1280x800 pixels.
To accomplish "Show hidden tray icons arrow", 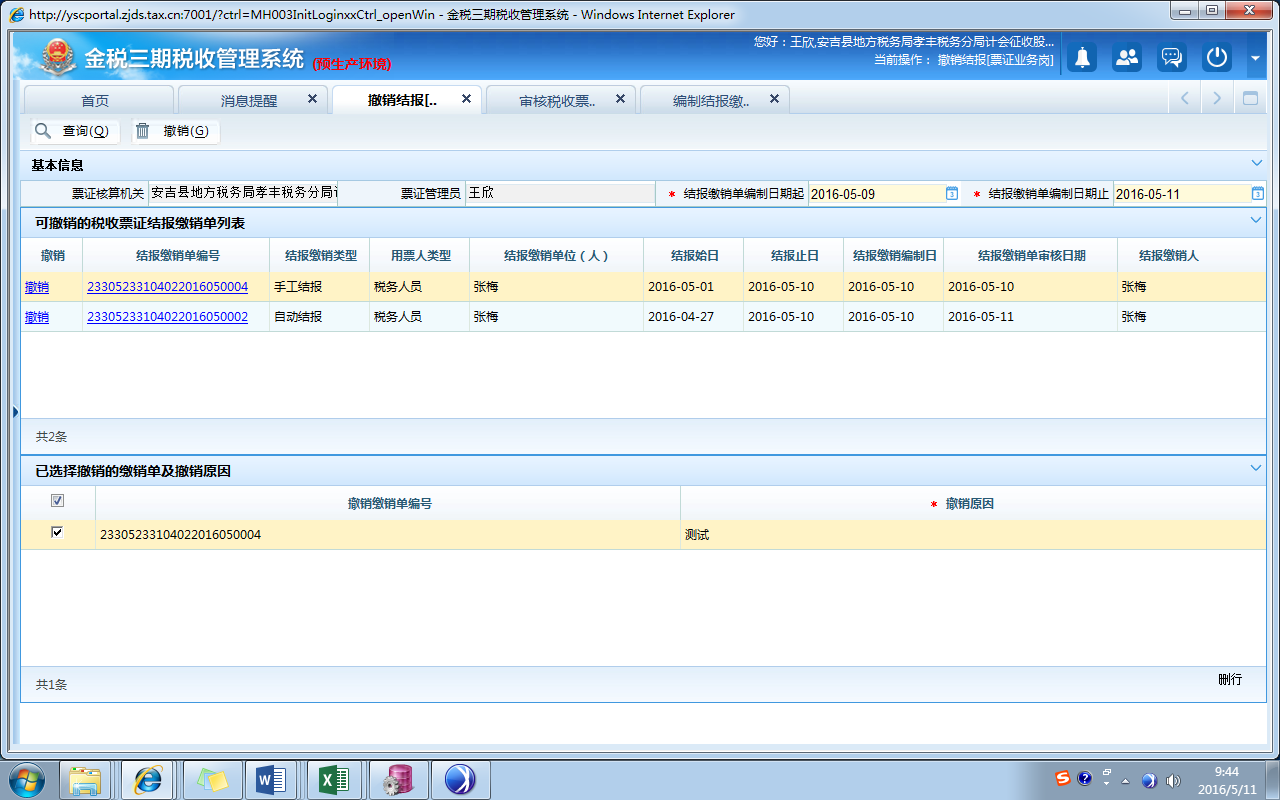I will tap(1126, 780).
